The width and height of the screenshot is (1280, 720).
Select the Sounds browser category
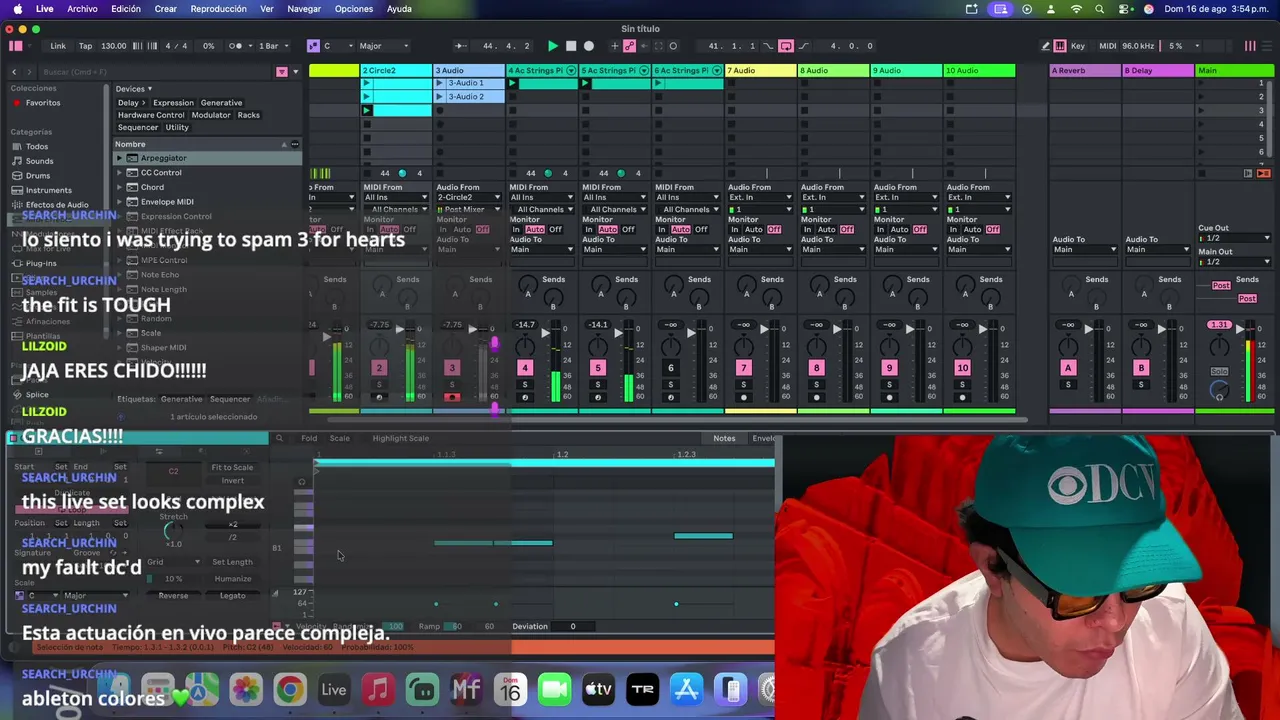40,161
